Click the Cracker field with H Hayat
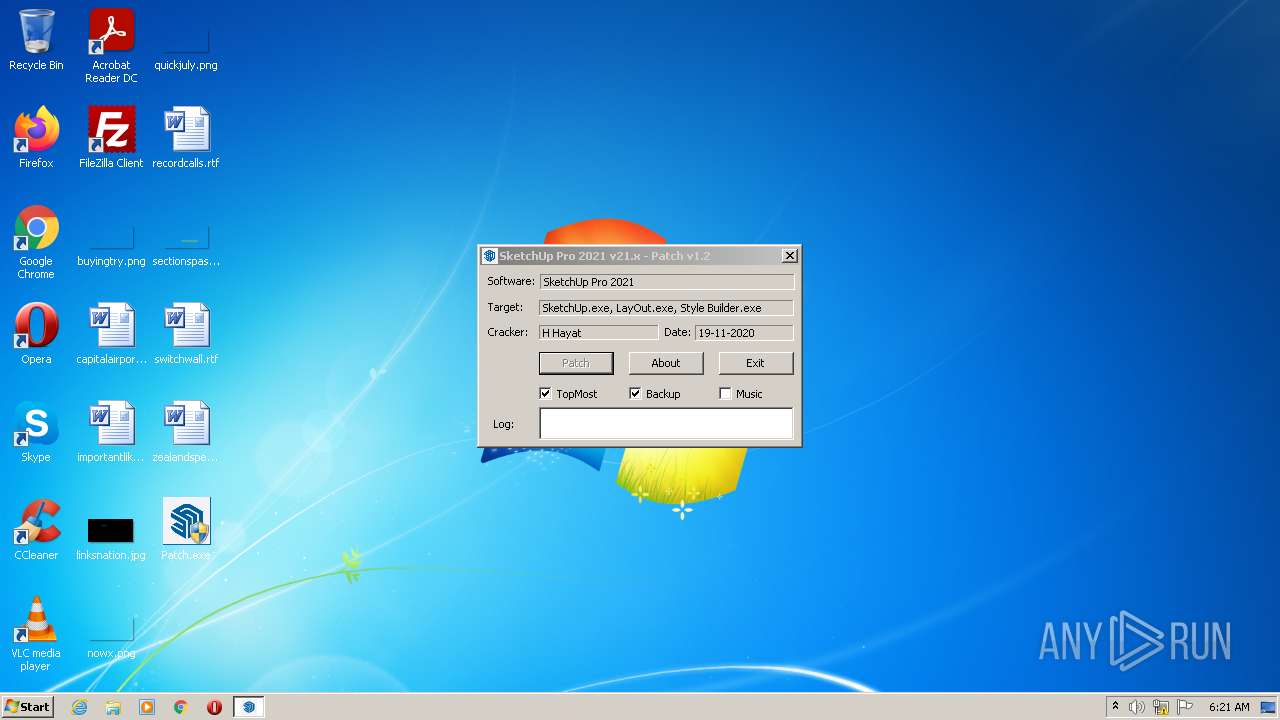The height and width of the screenshot is (720, 1280). [598, 333]
